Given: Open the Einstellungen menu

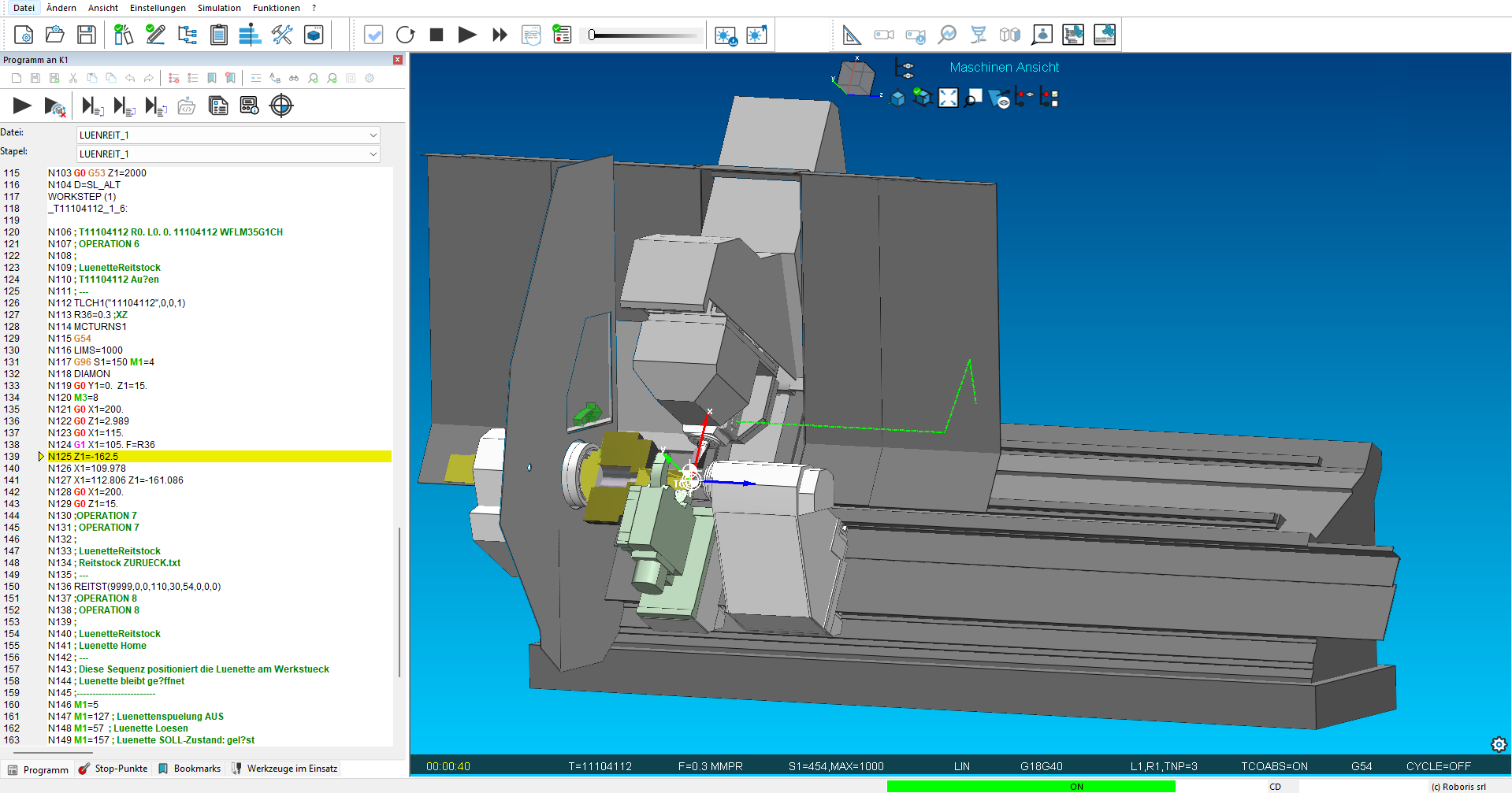Looking at the screenshot, I should click(x=158, y=8).
